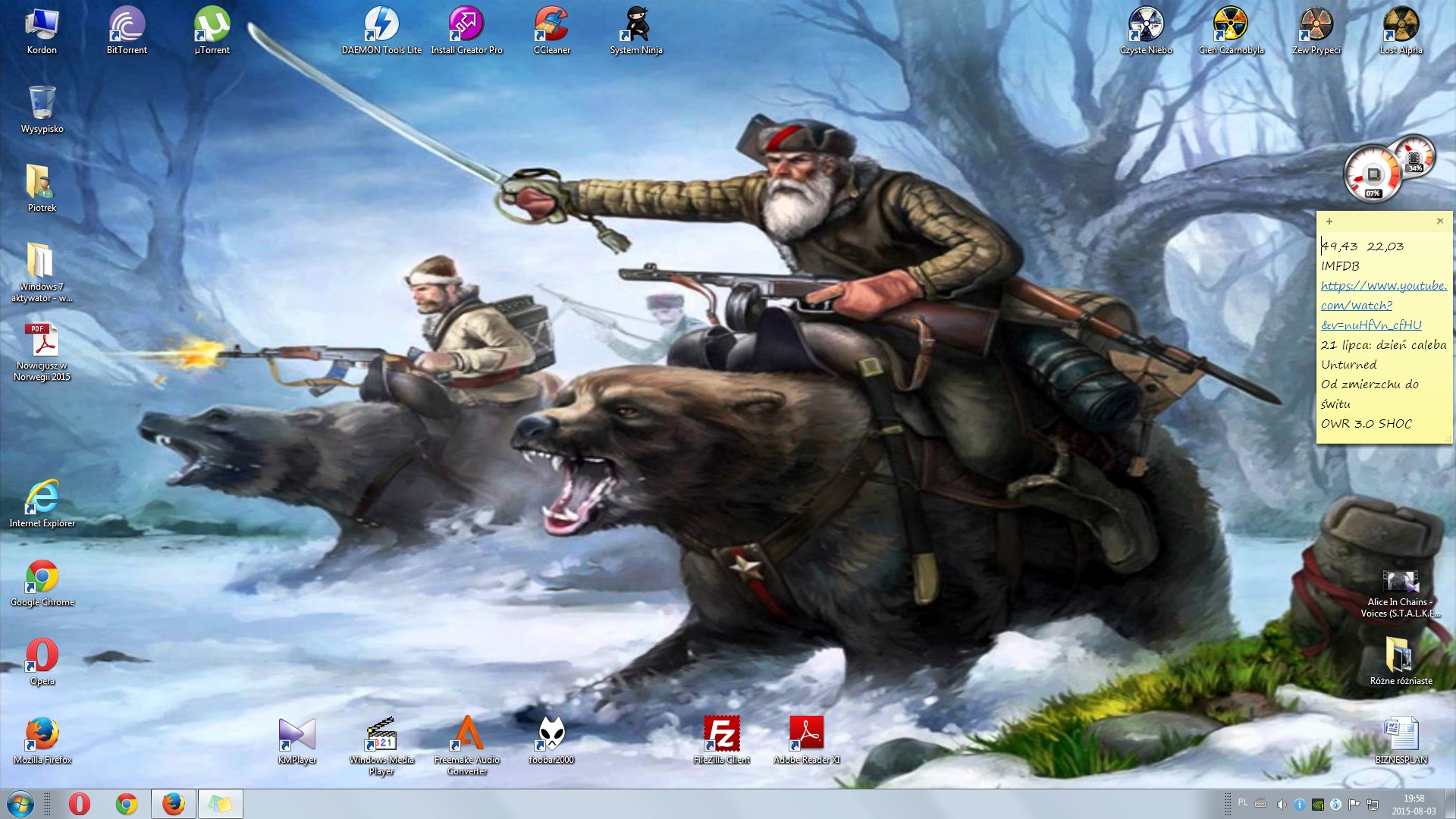Screen dimensions: 1456x819
Task: Delete the sticky note with the X button
Action: tap(1440, 221)
